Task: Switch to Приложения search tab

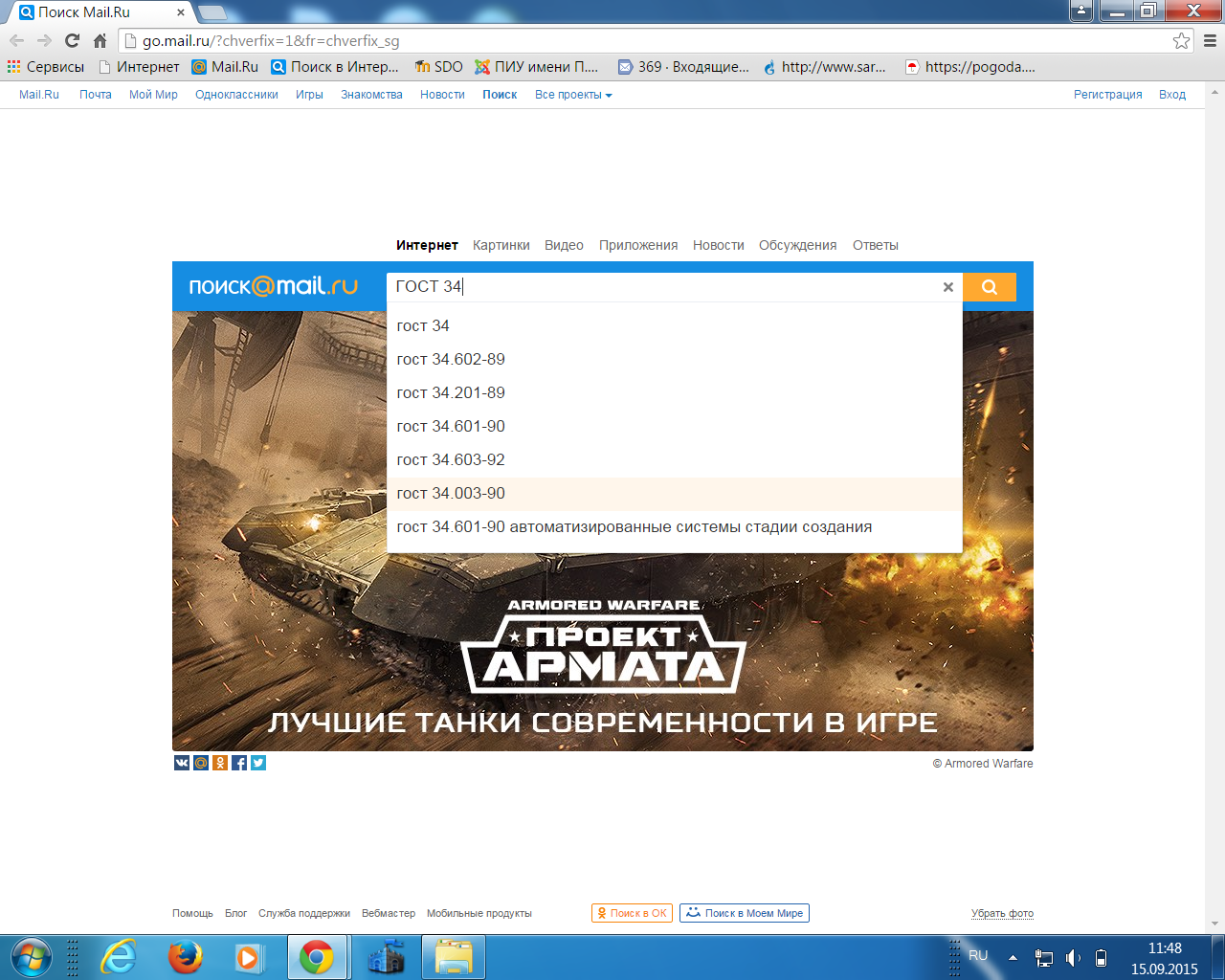Action: [x=638, y=245]
